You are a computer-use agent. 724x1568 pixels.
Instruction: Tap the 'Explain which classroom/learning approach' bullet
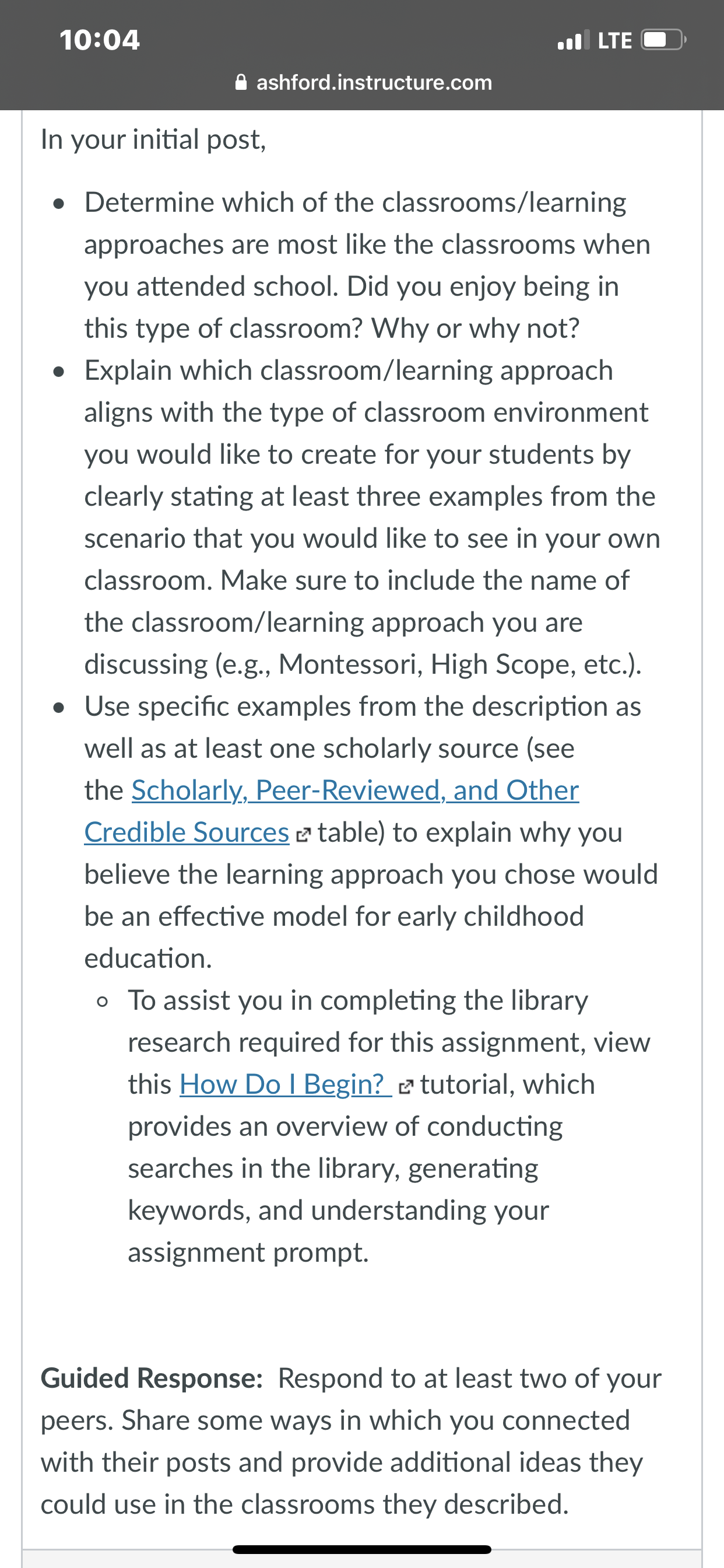[372, 517]
